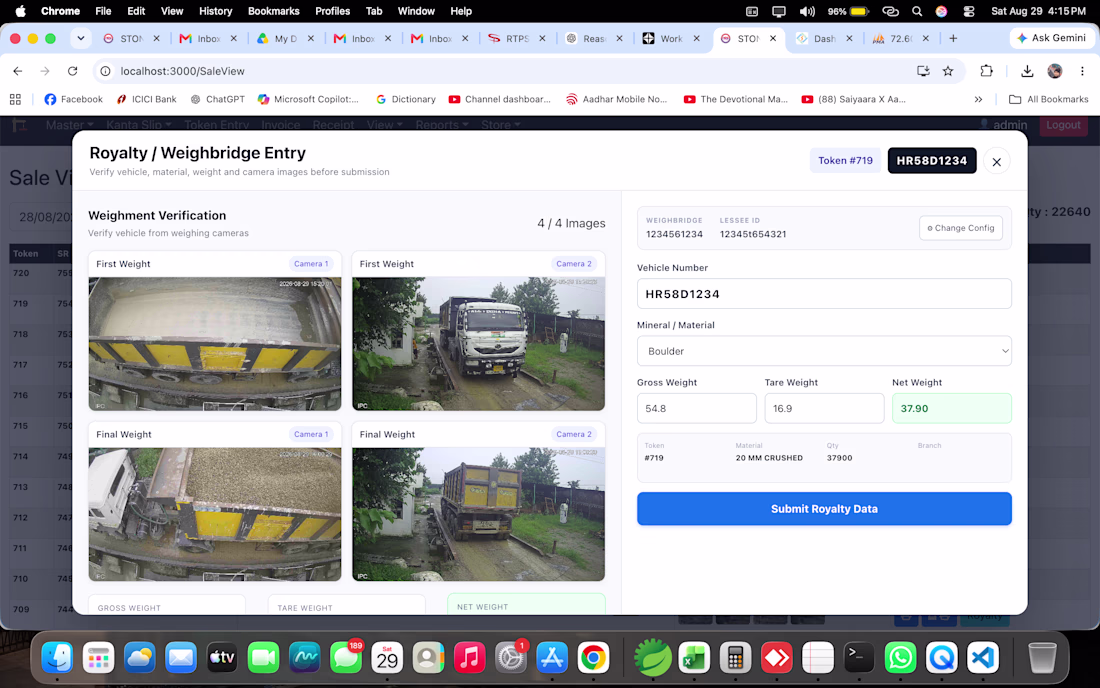This screenshot has width=1100, height=688.
Task: Open Final Weight Camera 2 truck image
Action: (x=478, y=514)
